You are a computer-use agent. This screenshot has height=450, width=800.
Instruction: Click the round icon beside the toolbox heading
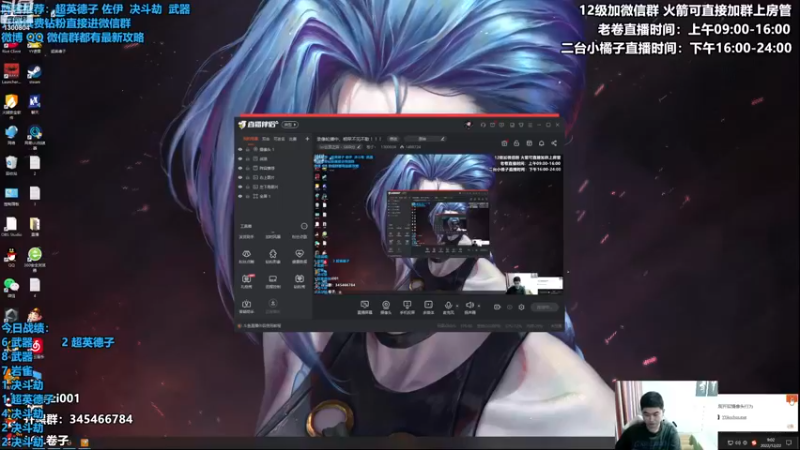point(304,226)
